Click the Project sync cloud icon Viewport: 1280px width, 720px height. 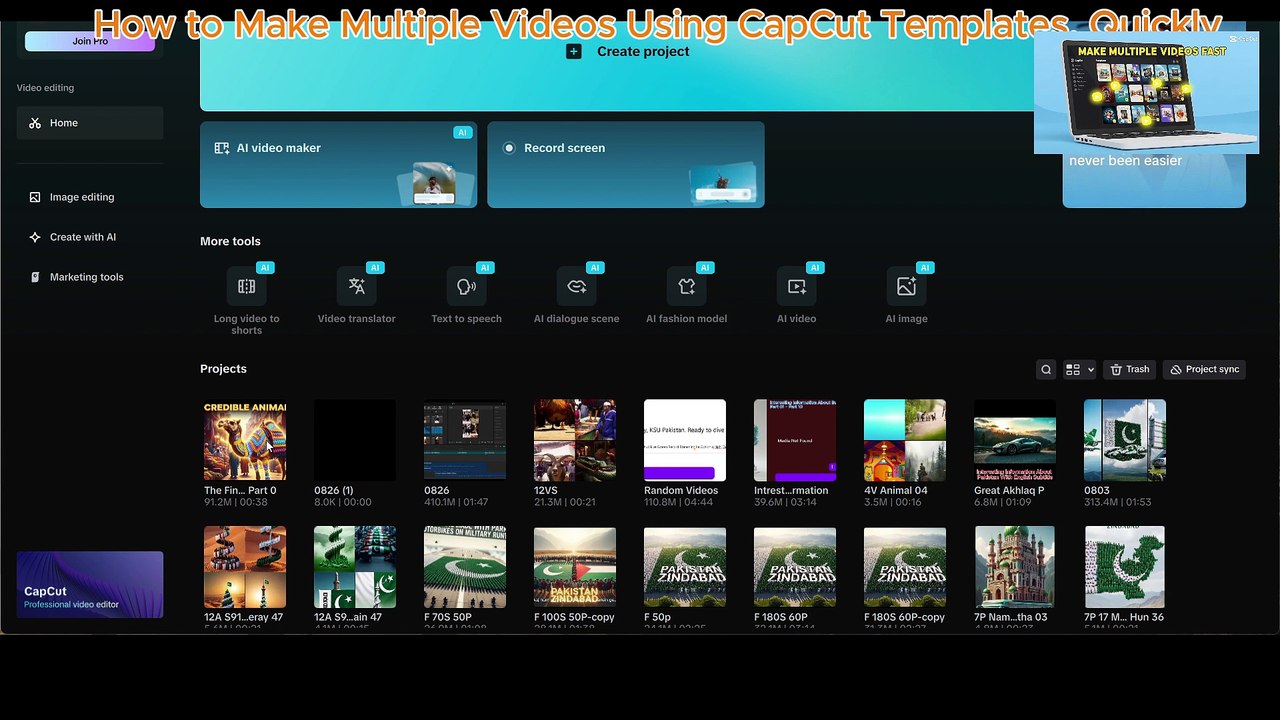[x=1176, y=369]
